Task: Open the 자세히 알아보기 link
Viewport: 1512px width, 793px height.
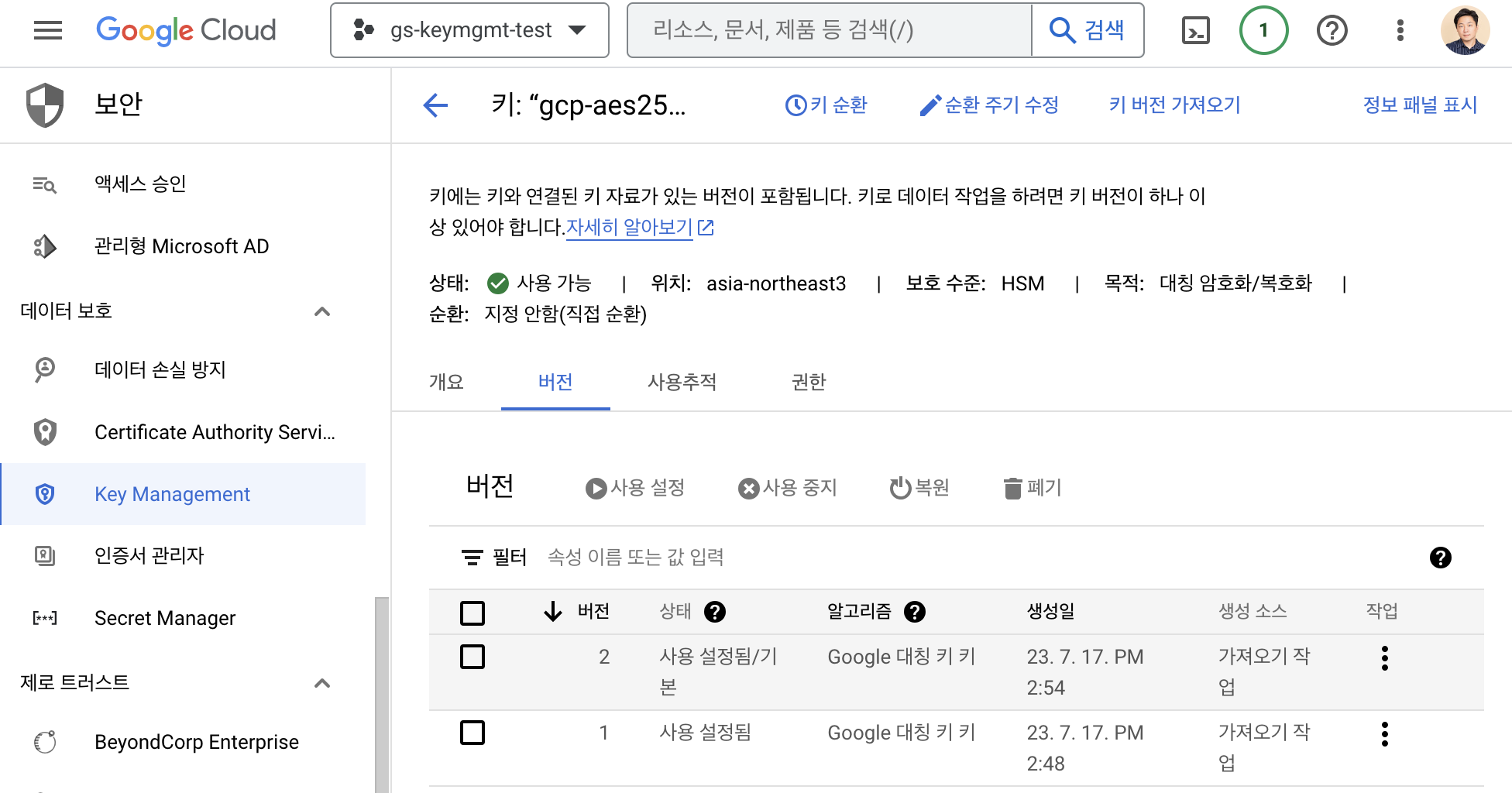Action: point(640,228)
